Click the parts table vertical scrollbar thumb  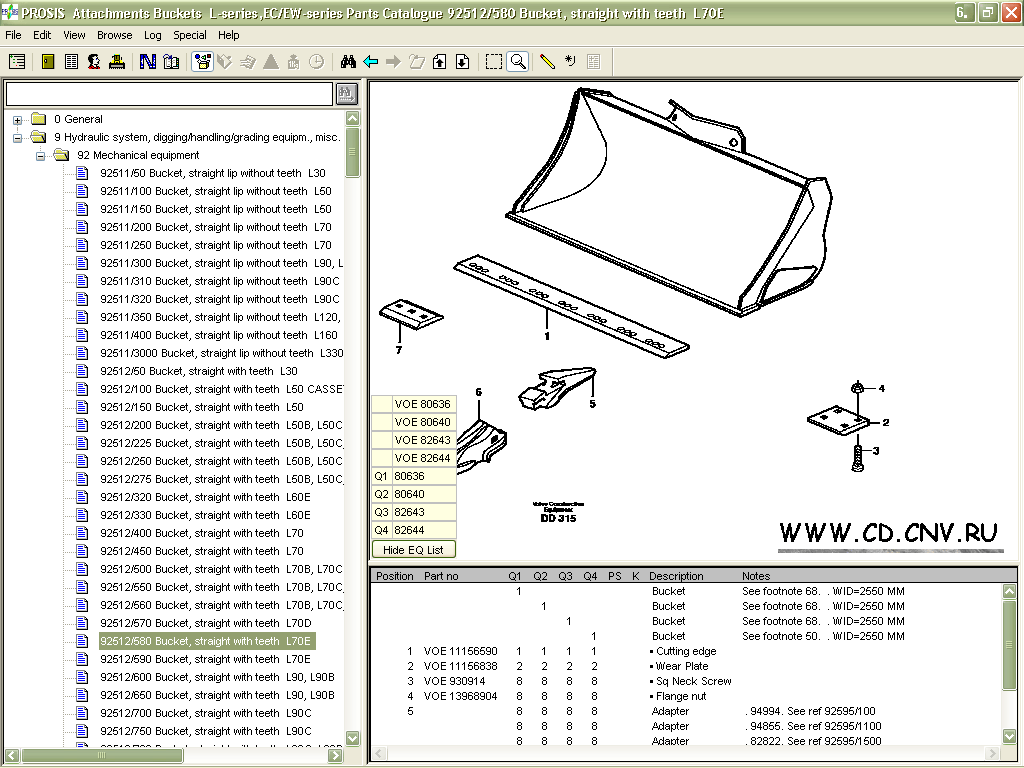pyautogui.click(x=1010, y=644)
